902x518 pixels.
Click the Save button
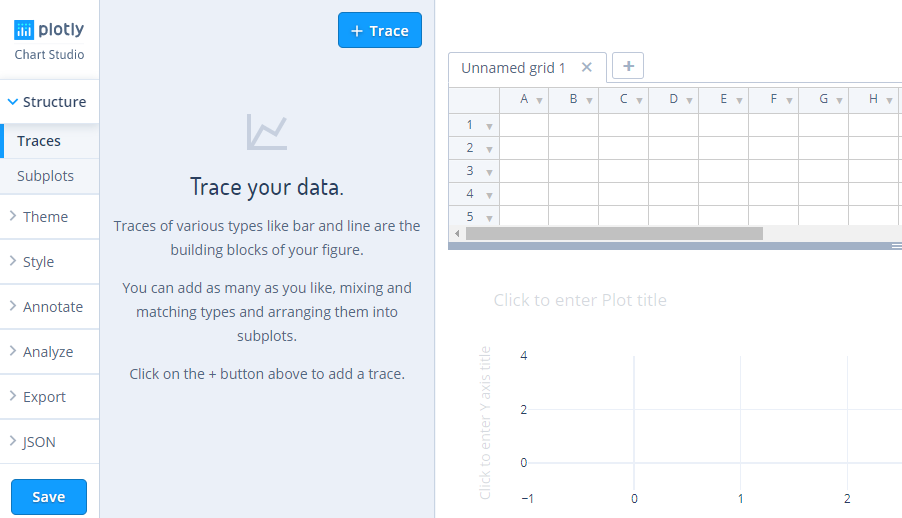coord(49,497)
